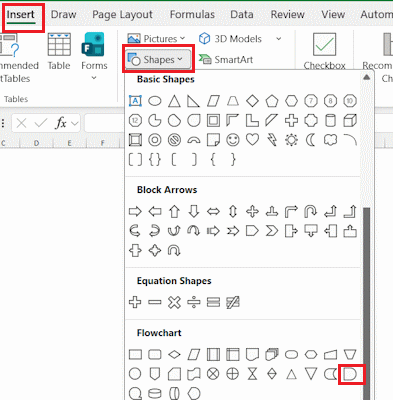
Task: Choose the Right Triangle shape
Action: tap(194, 101)
